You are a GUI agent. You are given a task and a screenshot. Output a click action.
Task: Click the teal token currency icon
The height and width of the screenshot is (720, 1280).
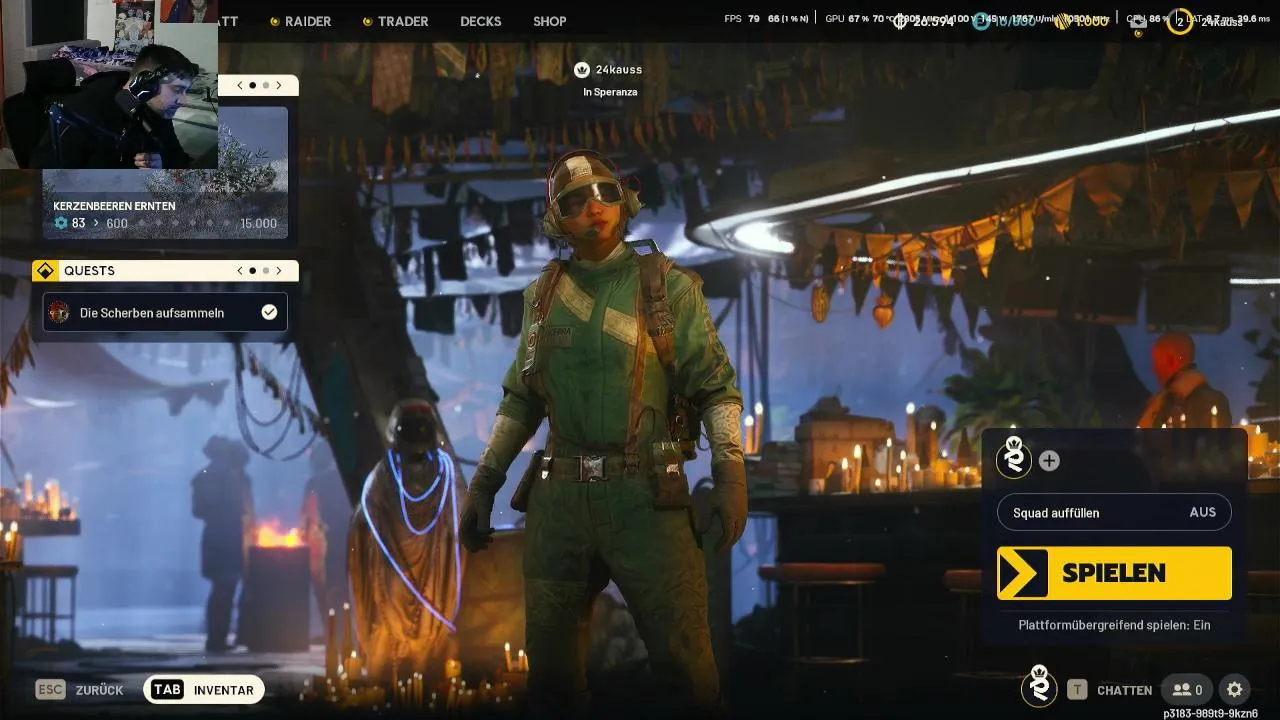(982, 20)
